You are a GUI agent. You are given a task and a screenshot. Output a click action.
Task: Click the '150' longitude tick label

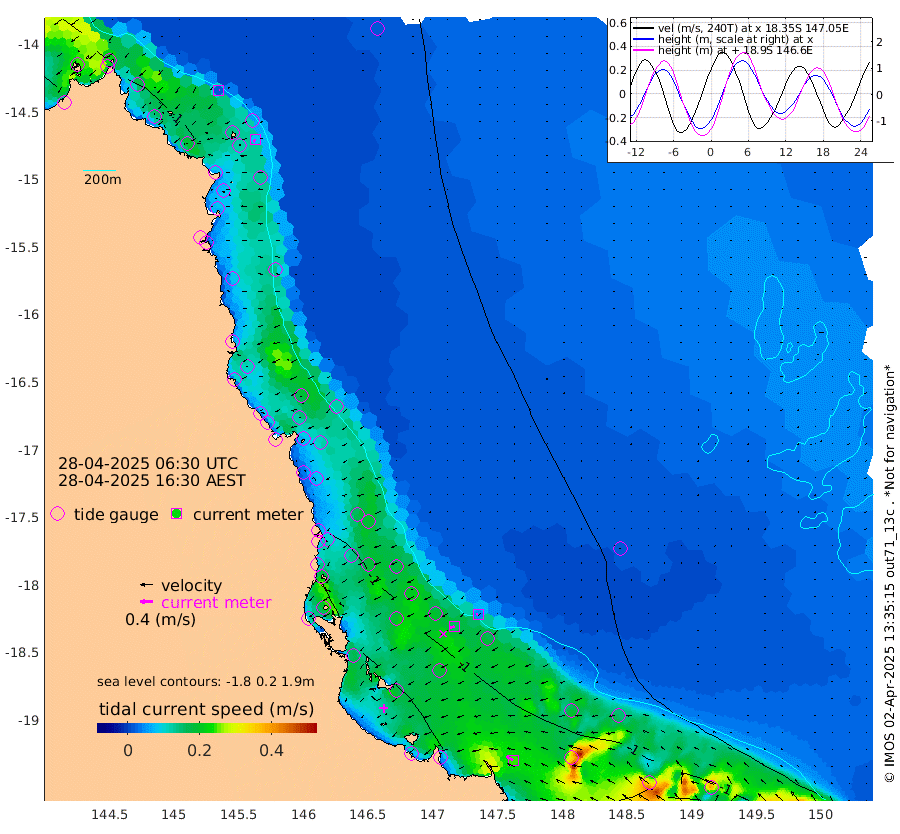pos(820,814)
